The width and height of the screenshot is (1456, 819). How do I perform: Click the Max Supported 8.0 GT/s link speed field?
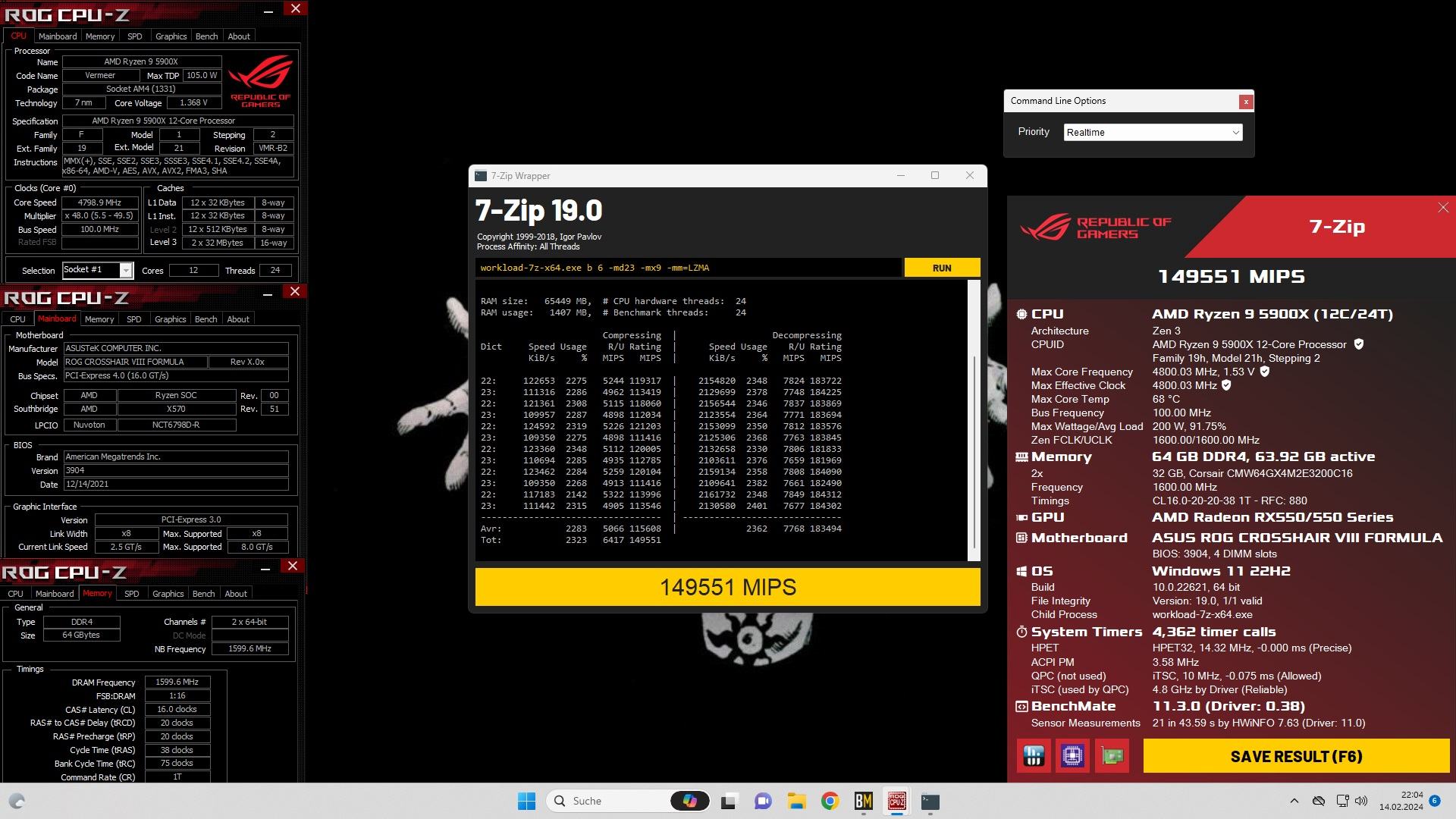point(257,548)
